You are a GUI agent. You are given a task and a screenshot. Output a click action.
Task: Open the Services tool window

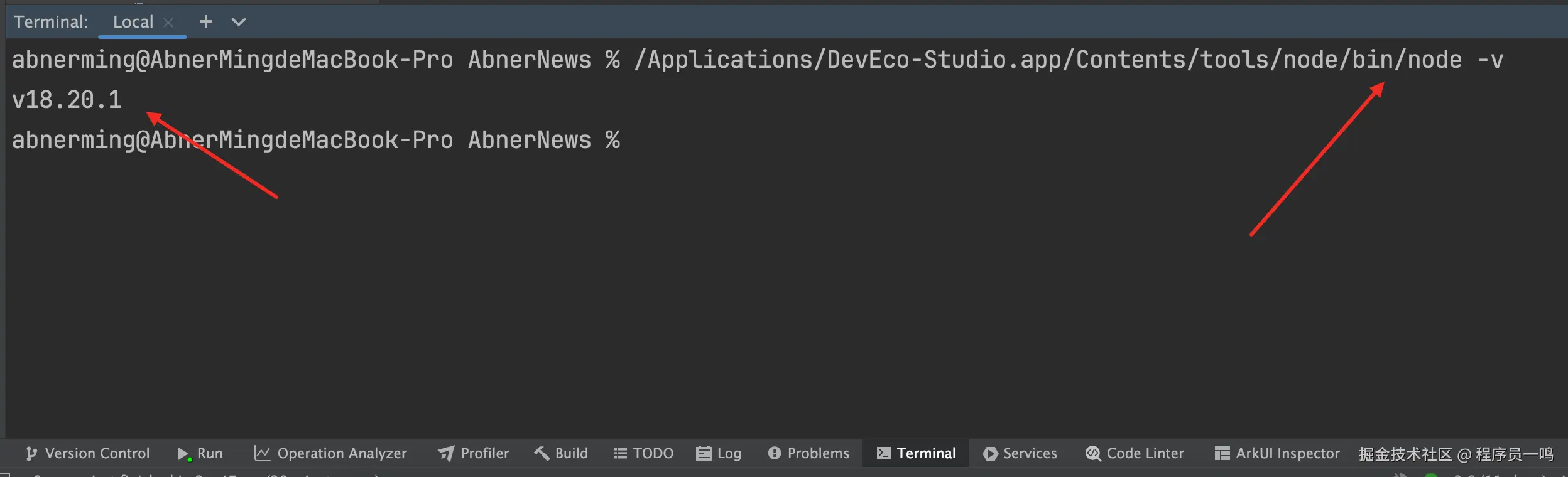pyautogui.click(x=1020, y=453)
